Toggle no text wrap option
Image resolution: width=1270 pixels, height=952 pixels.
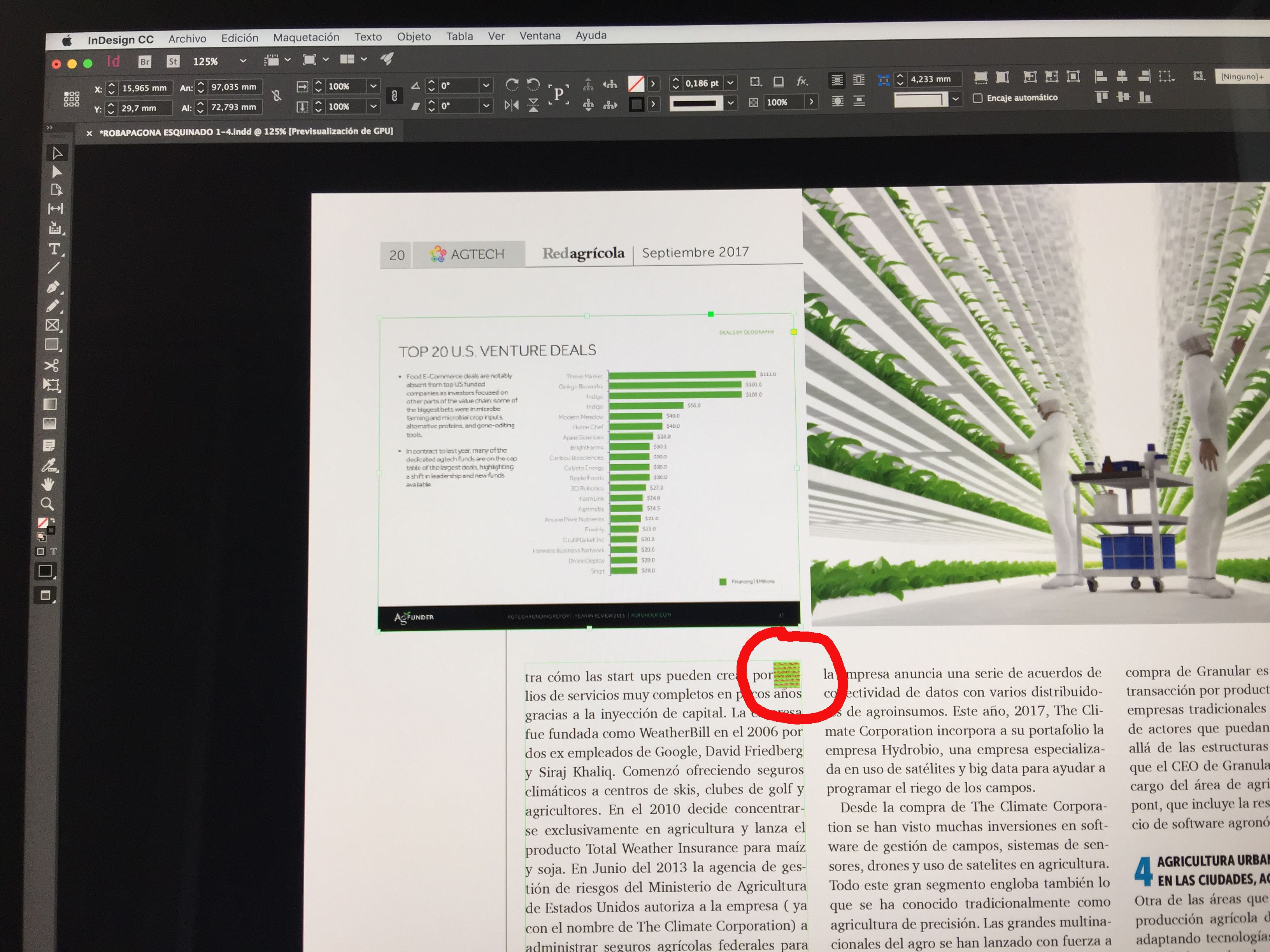coord(838,80)
